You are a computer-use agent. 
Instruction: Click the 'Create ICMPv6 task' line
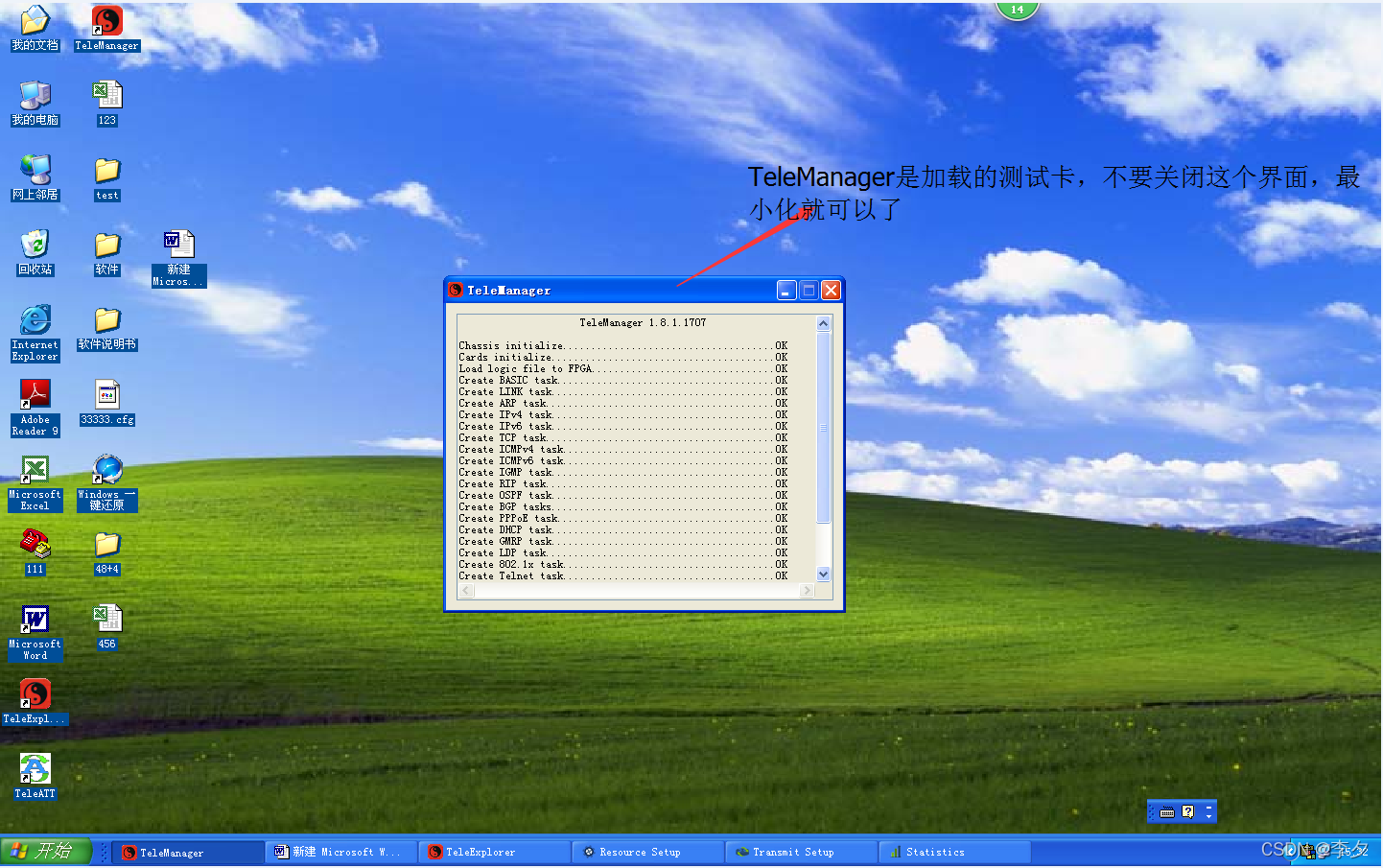point(623,461)
